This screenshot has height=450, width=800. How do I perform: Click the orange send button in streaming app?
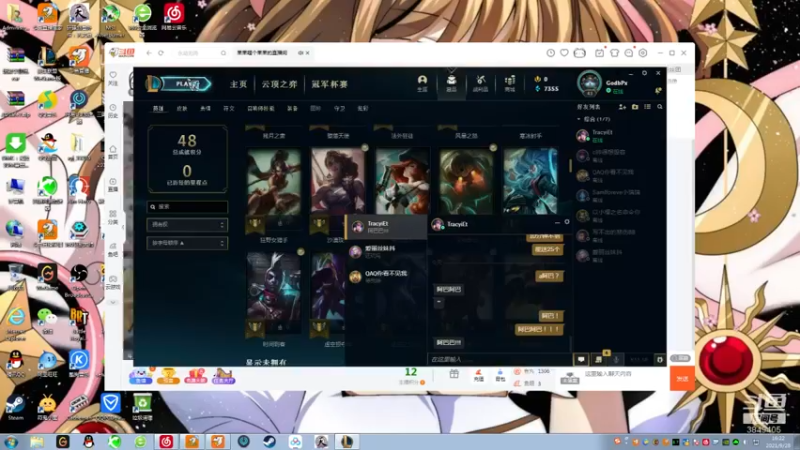[682, 379]
